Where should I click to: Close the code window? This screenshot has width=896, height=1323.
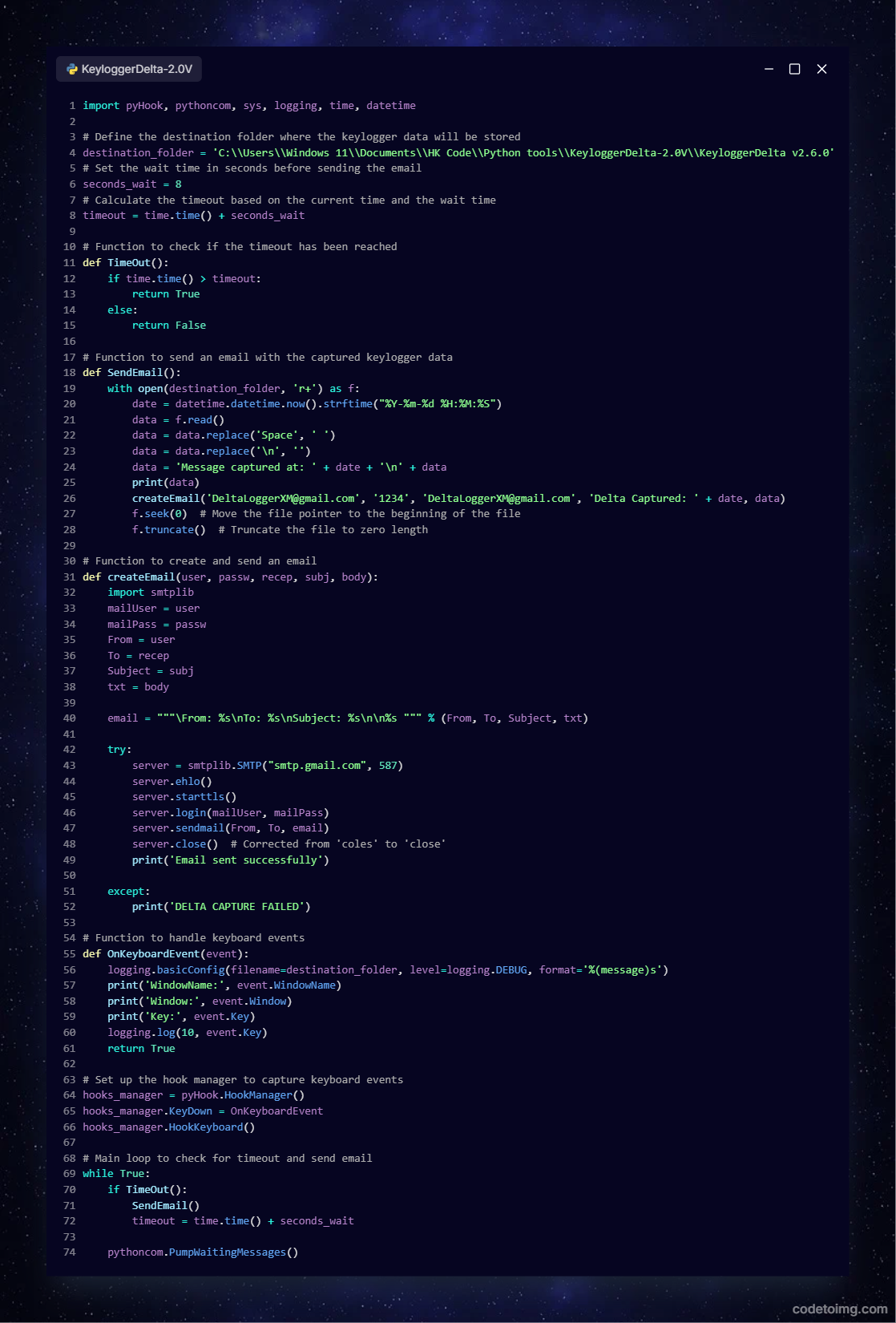[821, 69]
